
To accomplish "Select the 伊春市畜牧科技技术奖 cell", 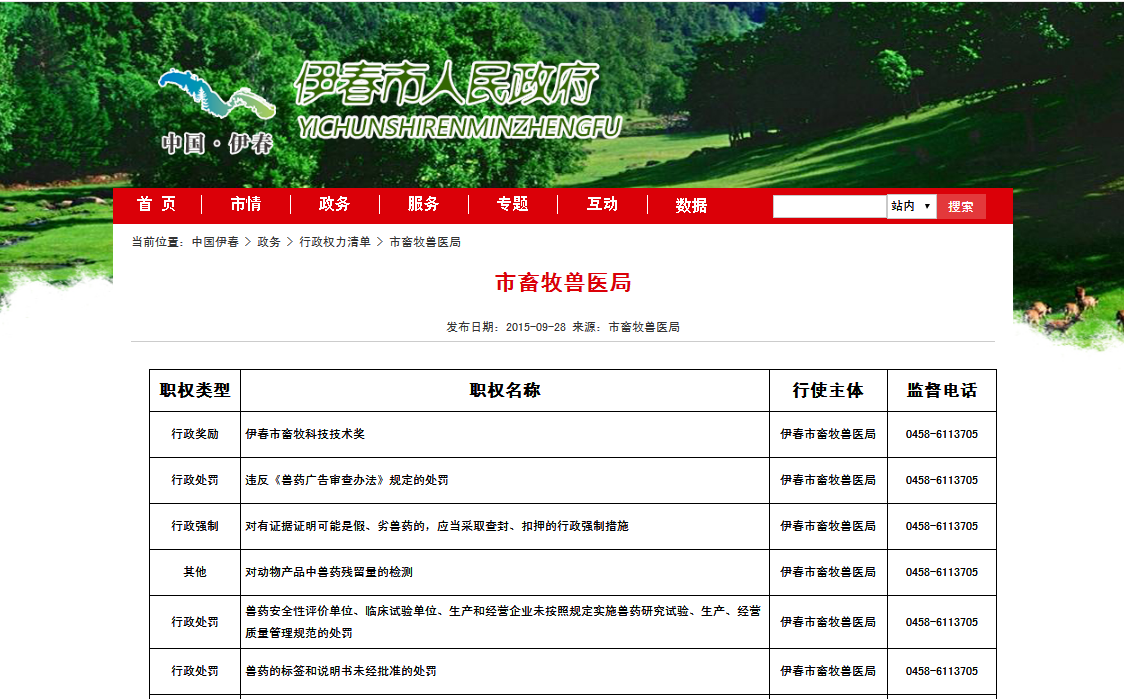I will pyautogui.click(x=505, y=434).
